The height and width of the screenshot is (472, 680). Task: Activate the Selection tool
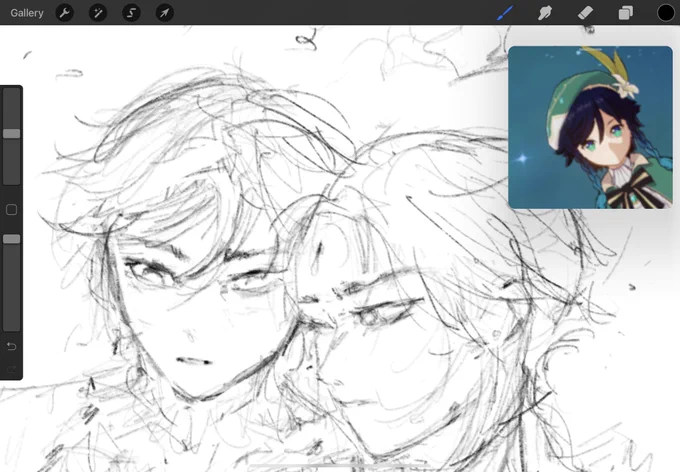click(x=131, y=13)
